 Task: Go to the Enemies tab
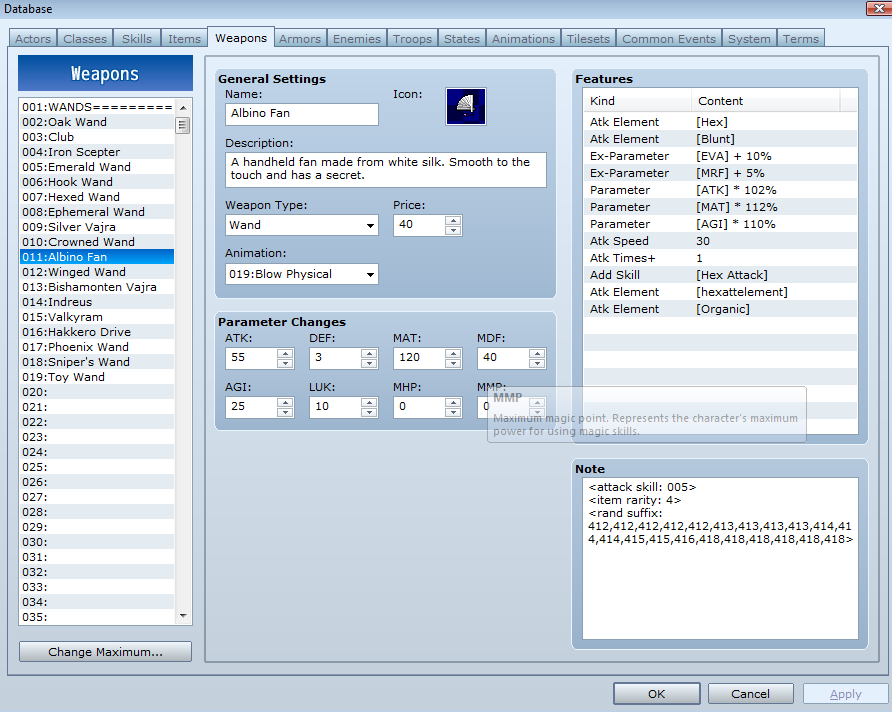tap(357, 39)
